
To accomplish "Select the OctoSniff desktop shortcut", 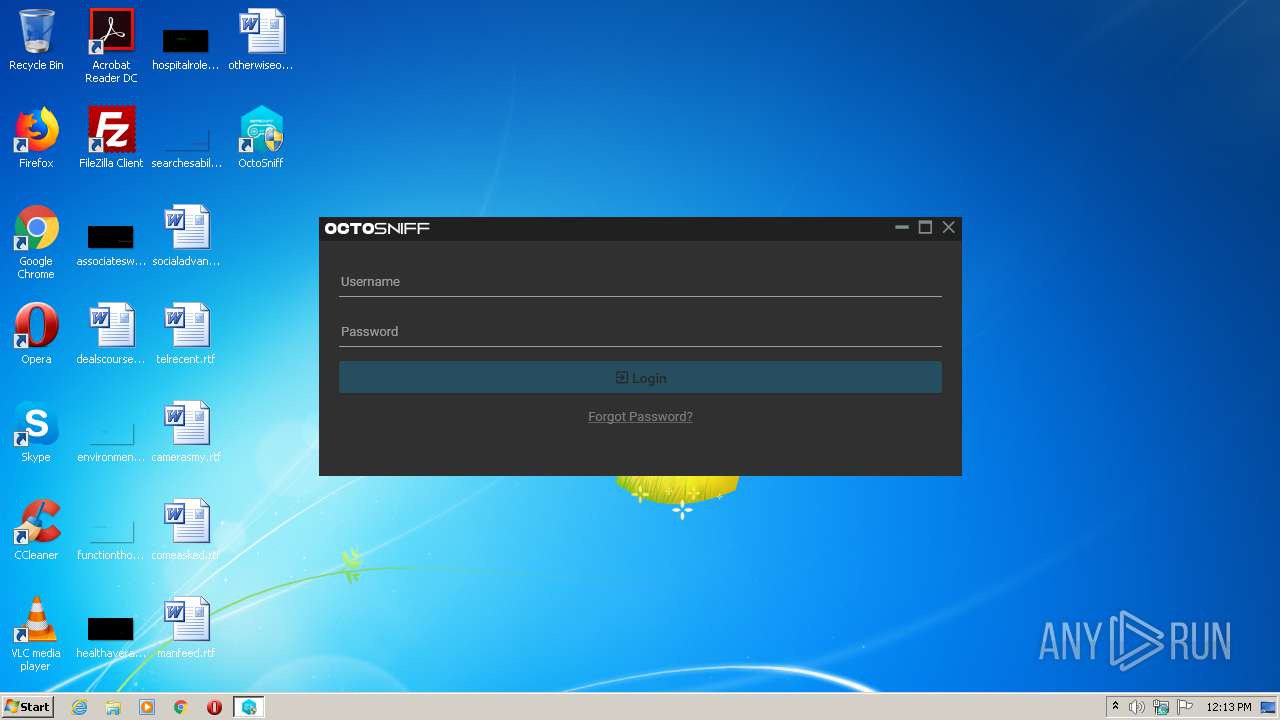I will [x=261, y=139].
